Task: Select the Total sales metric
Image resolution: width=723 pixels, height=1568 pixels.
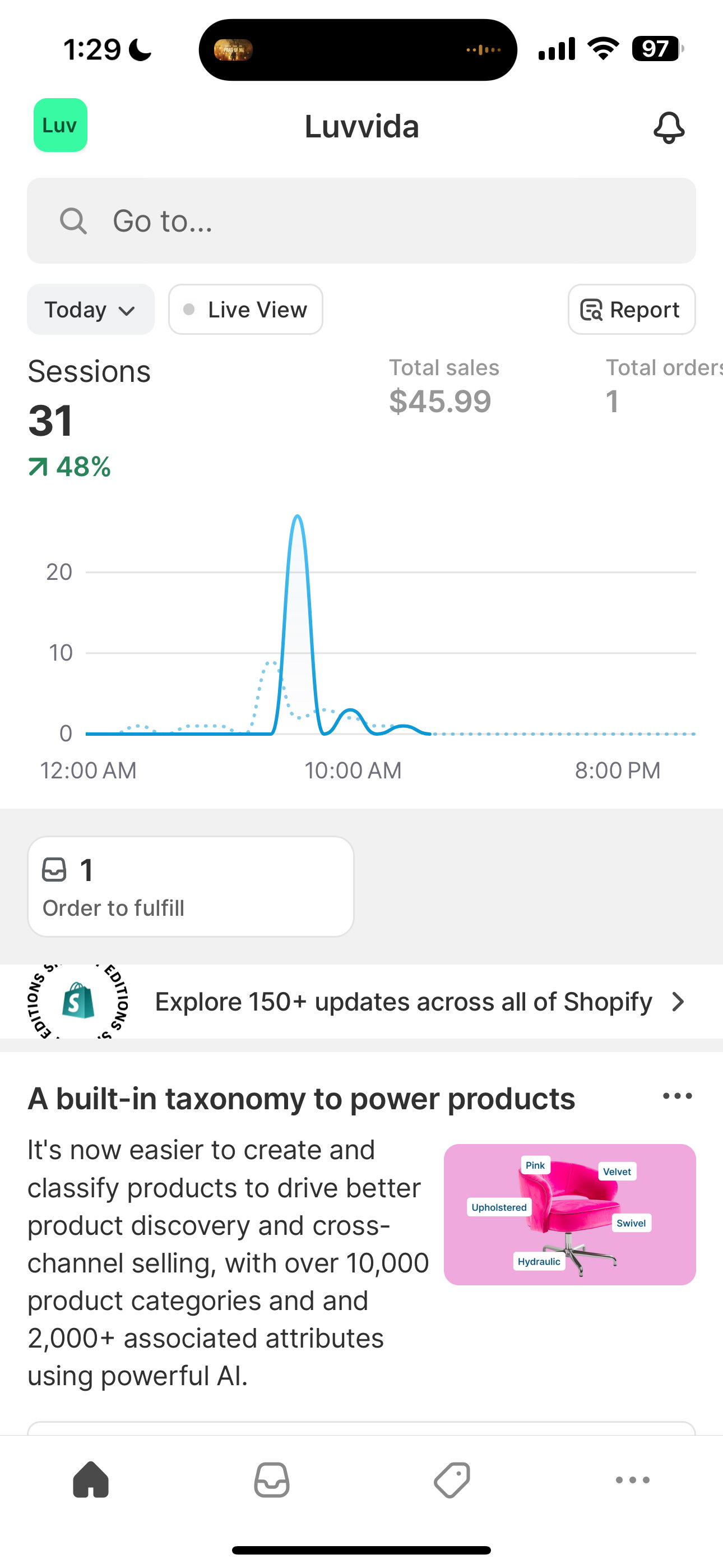Action: pos(444,386)
